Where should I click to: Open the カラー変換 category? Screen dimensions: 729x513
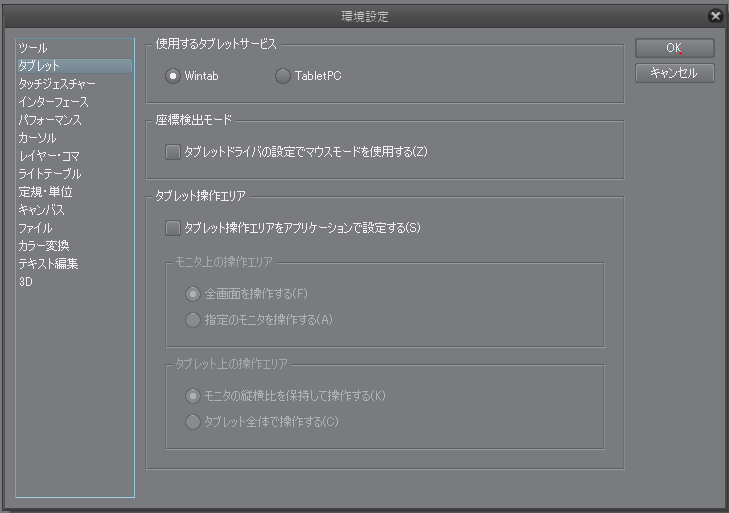(75, 246)
